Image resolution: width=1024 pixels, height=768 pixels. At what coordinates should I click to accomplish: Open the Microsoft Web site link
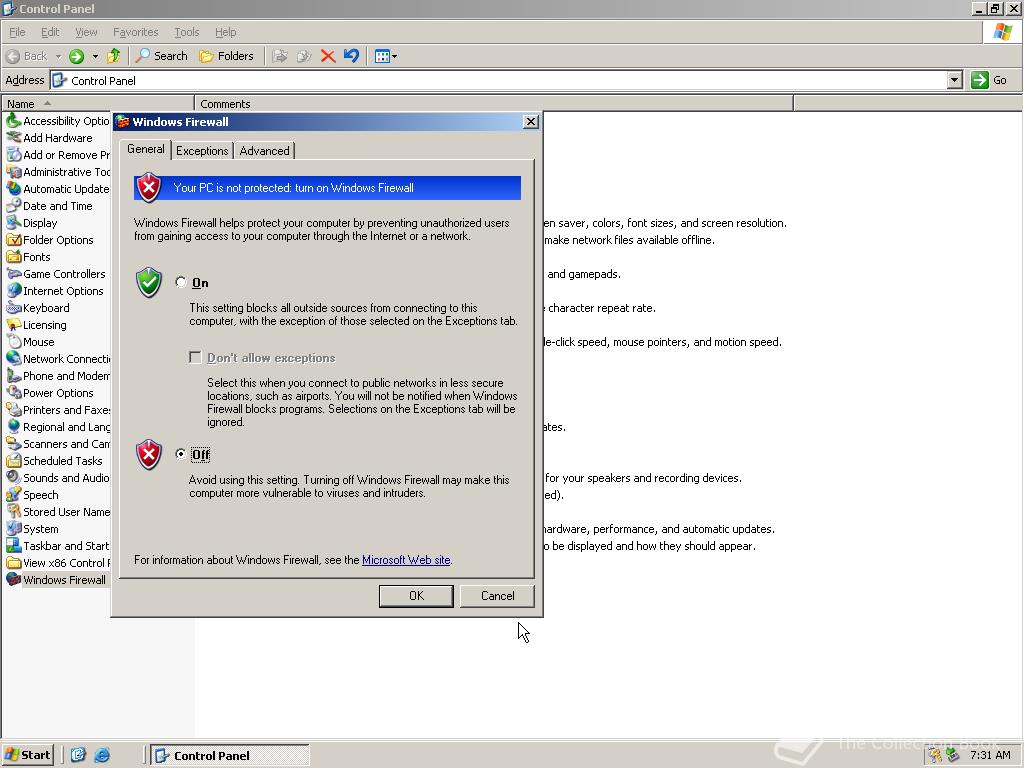[406, 560]
